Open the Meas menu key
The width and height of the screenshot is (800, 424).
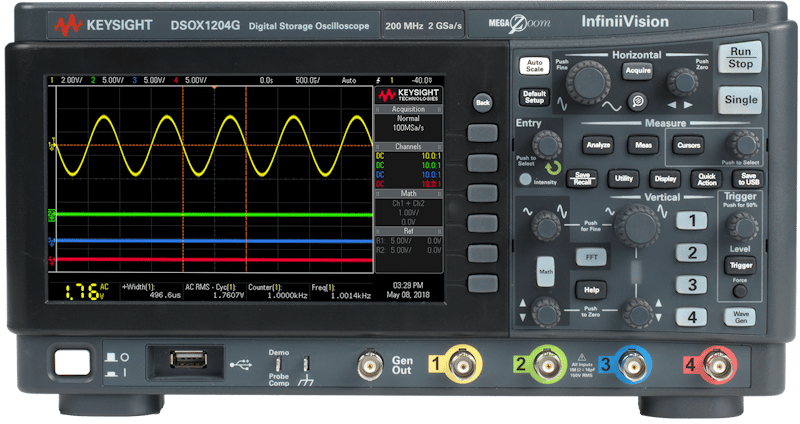point(643,145)
